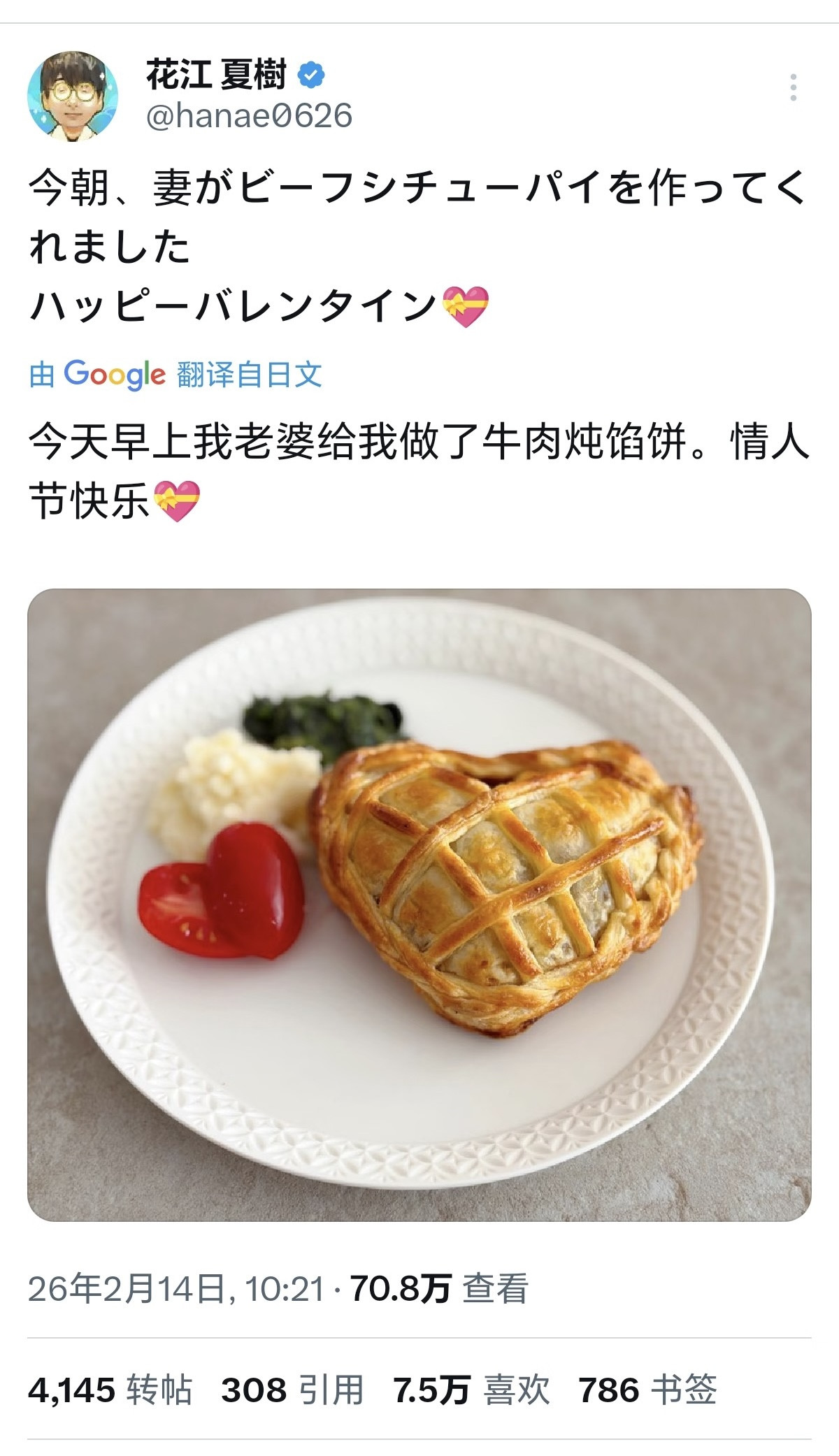839x1456 pixels.
Task: Open the three-dot more options menu
Action: click(793, 88)
